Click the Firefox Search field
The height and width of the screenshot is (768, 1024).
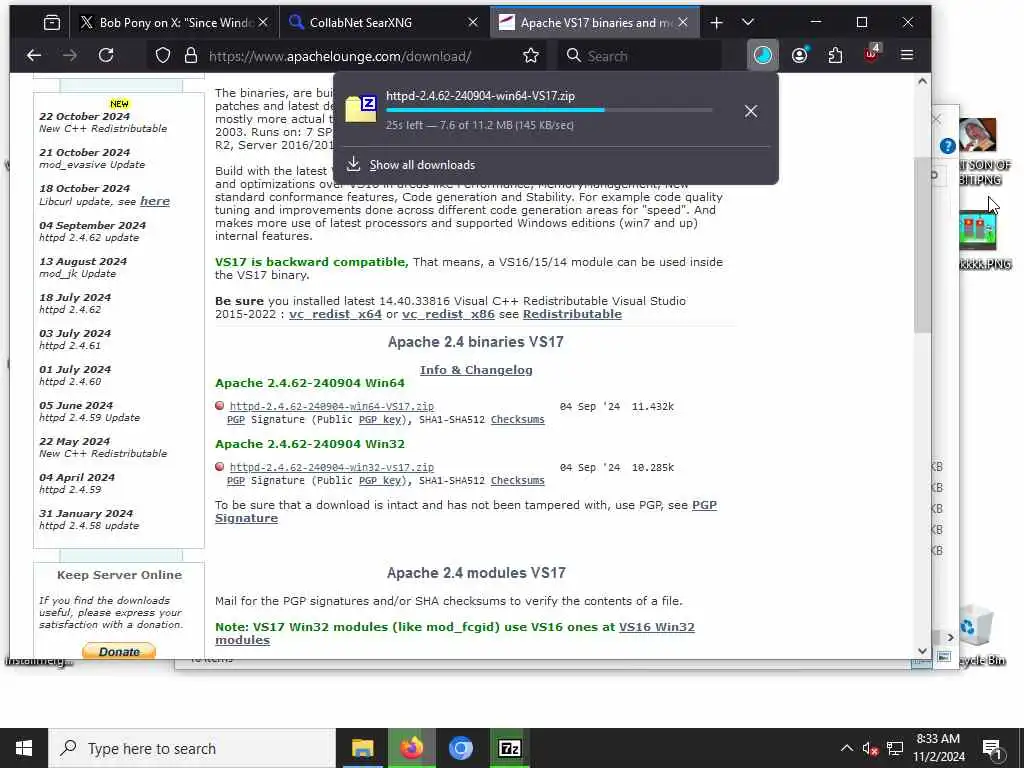(x=640, y=56)
